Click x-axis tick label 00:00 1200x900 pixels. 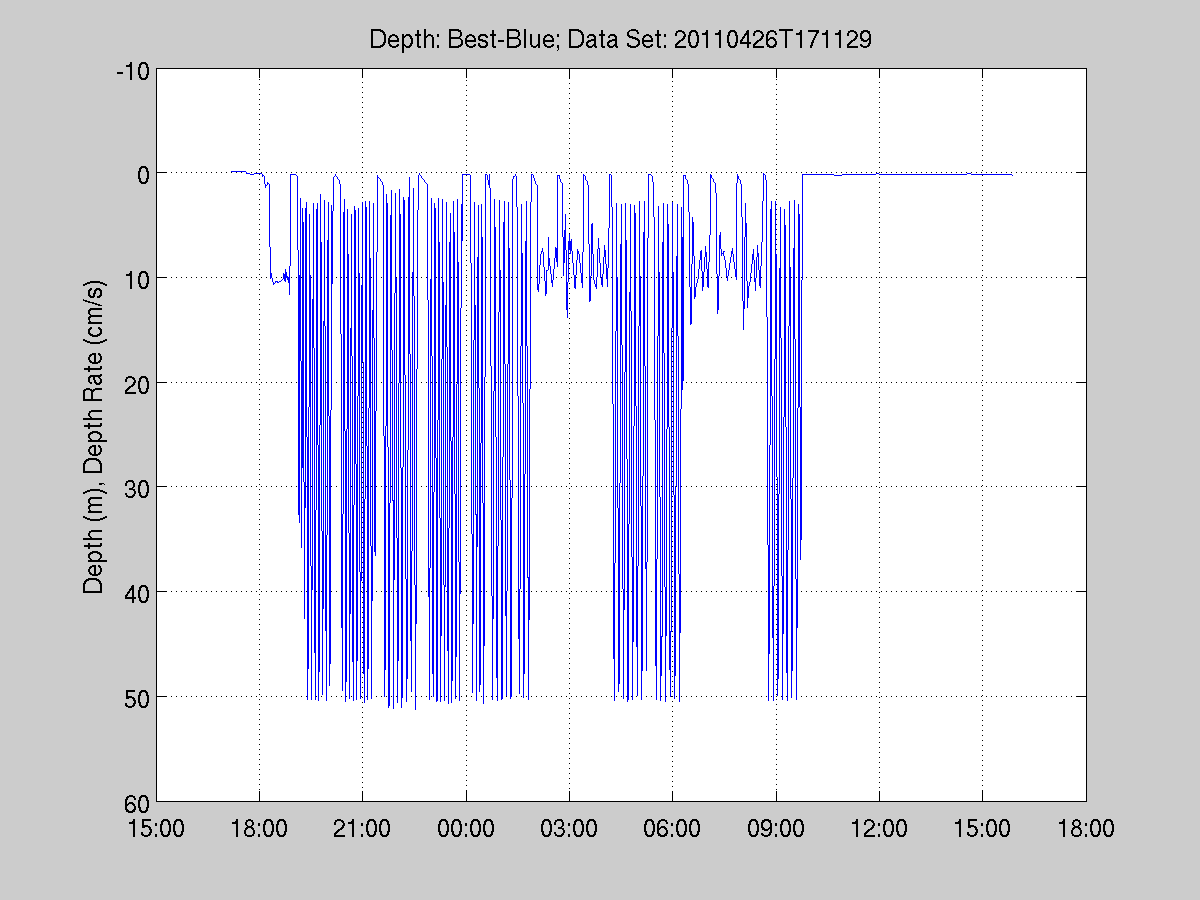(x=466, y=829)
